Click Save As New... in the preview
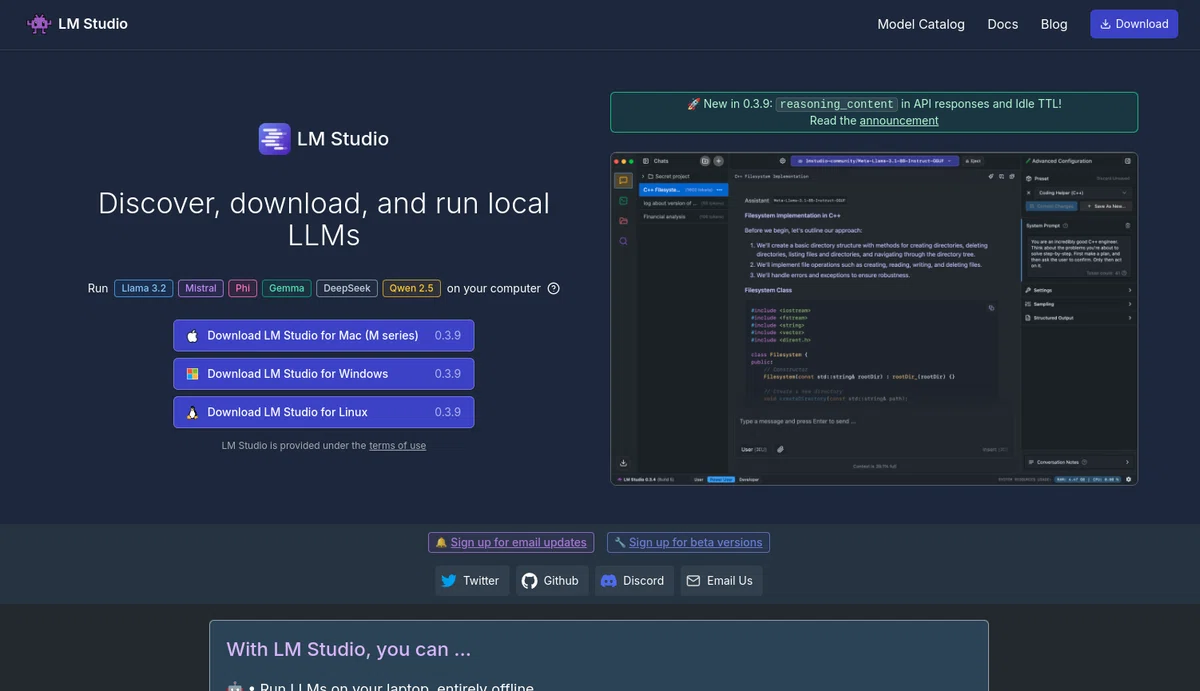 pyautogui.click(x=1106, y=206)
